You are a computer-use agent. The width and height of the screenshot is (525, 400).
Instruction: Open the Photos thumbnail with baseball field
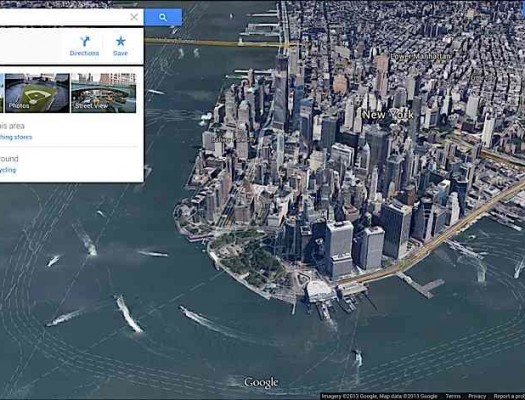point(37,93)
